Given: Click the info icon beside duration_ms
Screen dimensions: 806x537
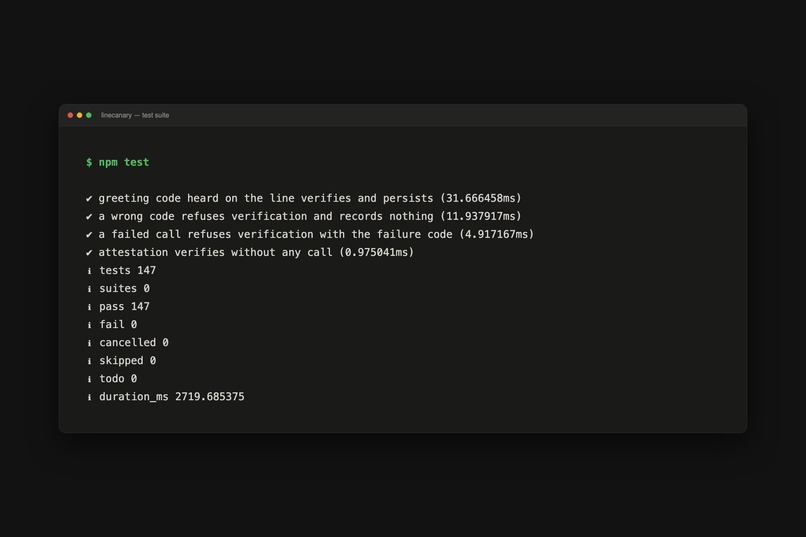Looking at the screenshot, I should pyautogui.click(x=89, y=397).
